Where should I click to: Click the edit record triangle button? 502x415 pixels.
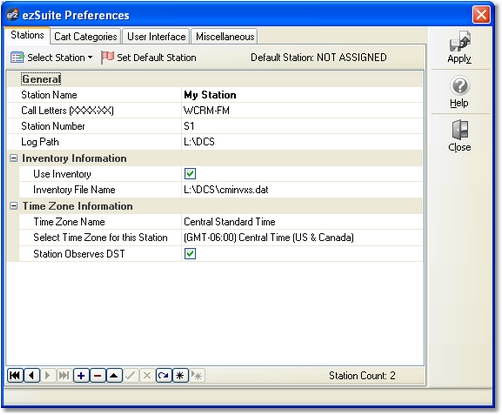114,376
